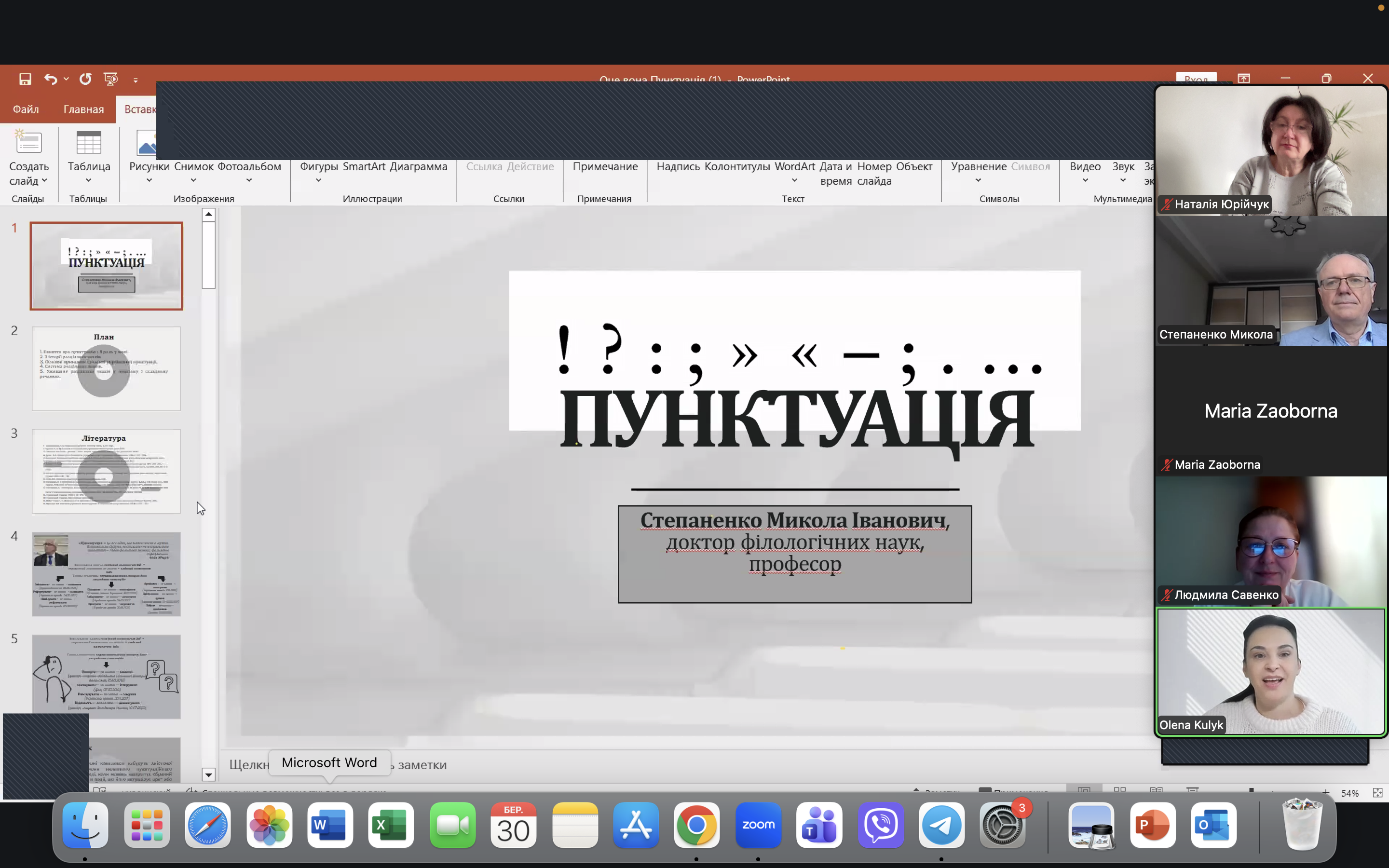Open the Undo history dropdown arrow
This screenshot has width=1389, height=868.
point(67,79)
